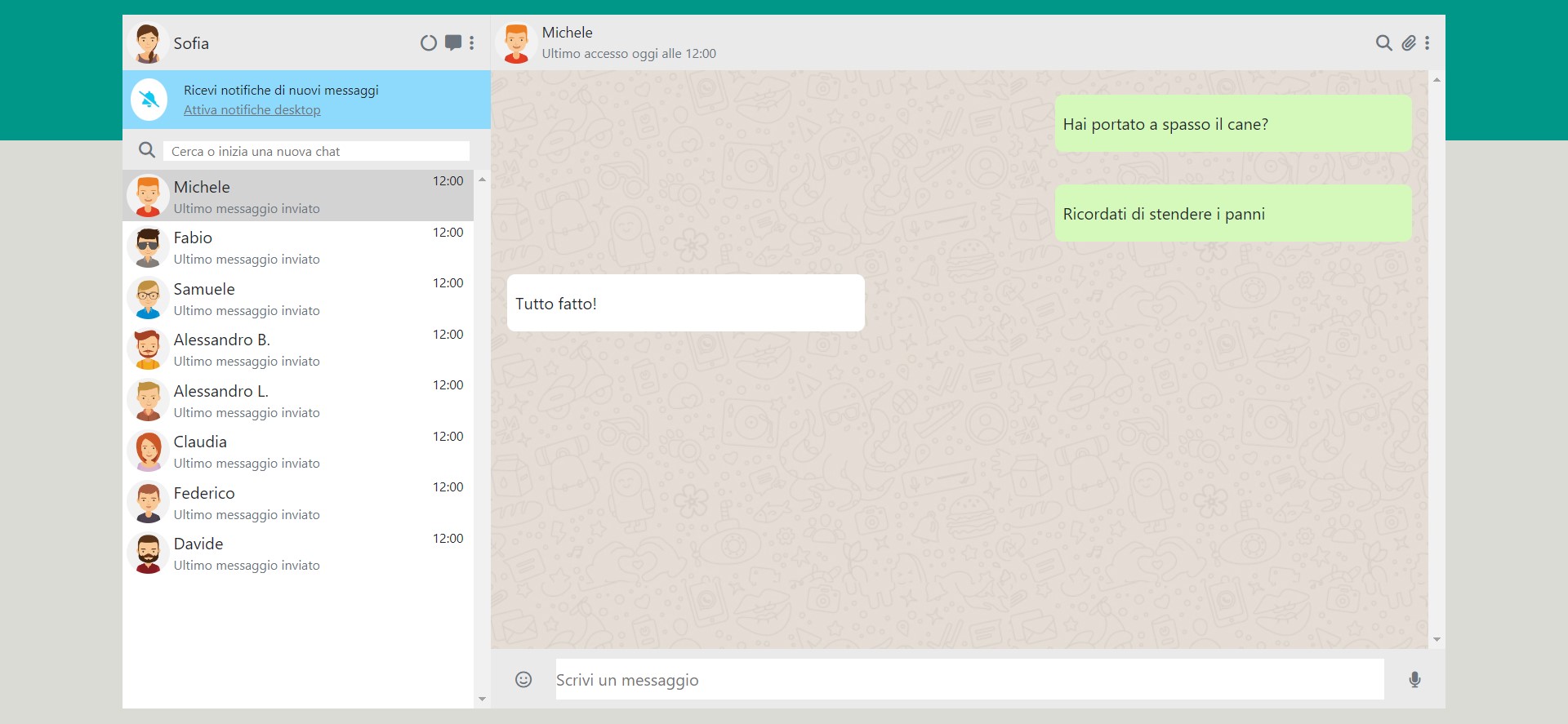
Task: Click Michele's avatar in the chat header
Action: 516,43
